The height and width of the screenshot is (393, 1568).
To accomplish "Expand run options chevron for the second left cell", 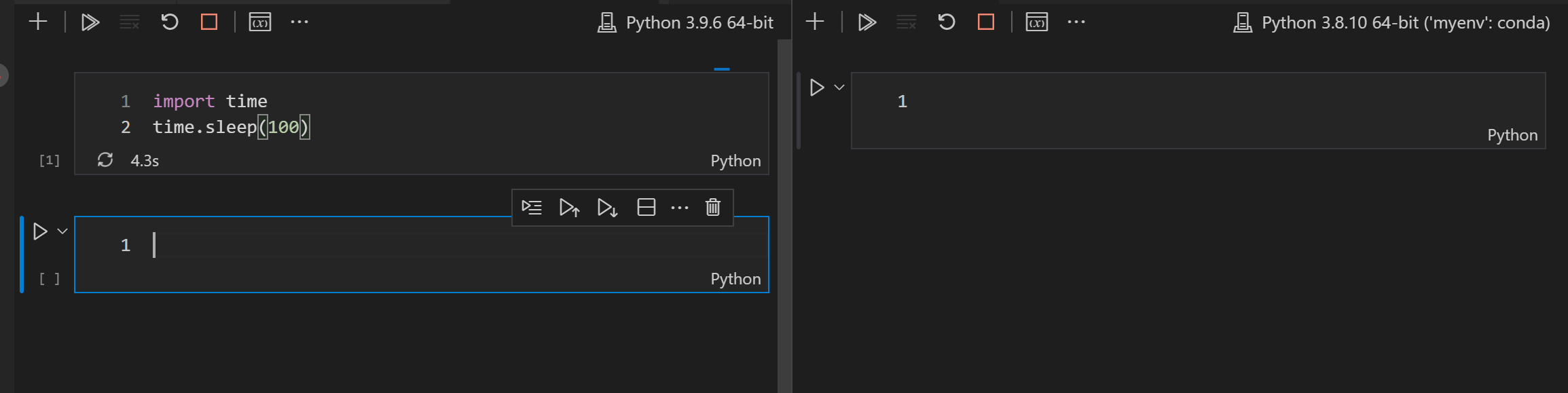I will pos(62,231).
